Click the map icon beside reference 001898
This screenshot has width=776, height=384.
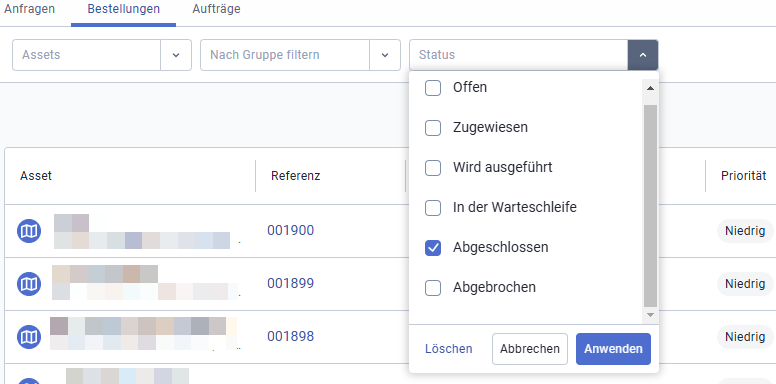click(x=29, y=337)
